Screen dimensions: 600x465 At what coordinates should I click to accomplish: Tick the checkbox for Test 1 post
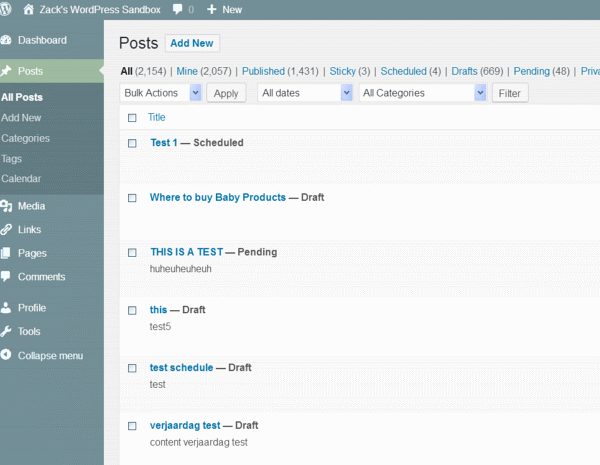(131, 143)
